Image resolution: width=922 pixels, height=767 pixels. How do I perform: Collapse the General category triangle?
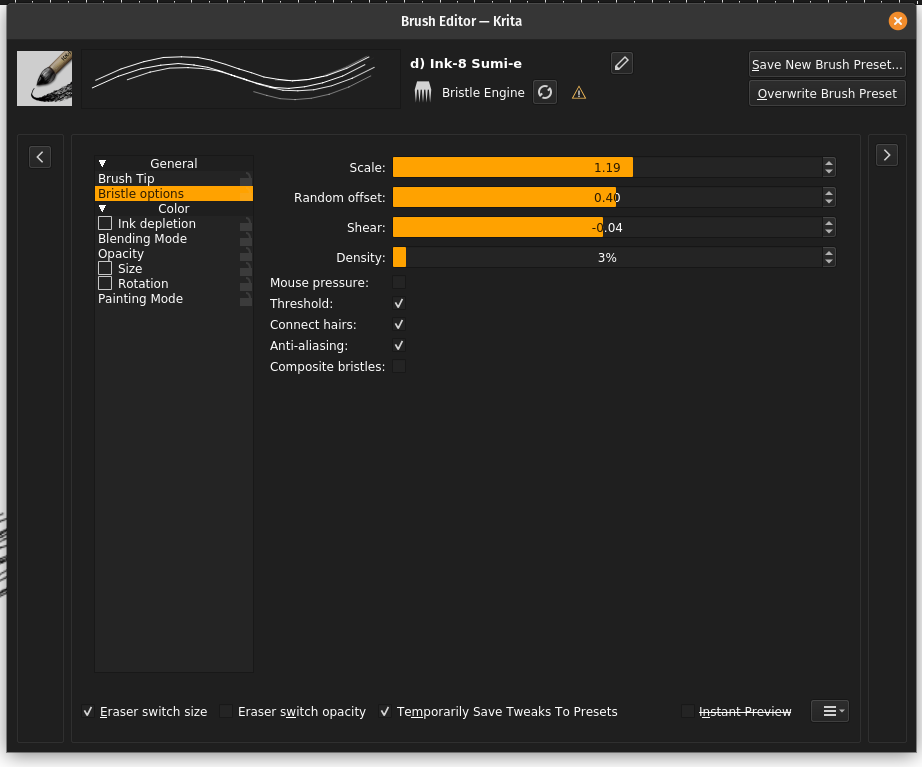point(102,163)
